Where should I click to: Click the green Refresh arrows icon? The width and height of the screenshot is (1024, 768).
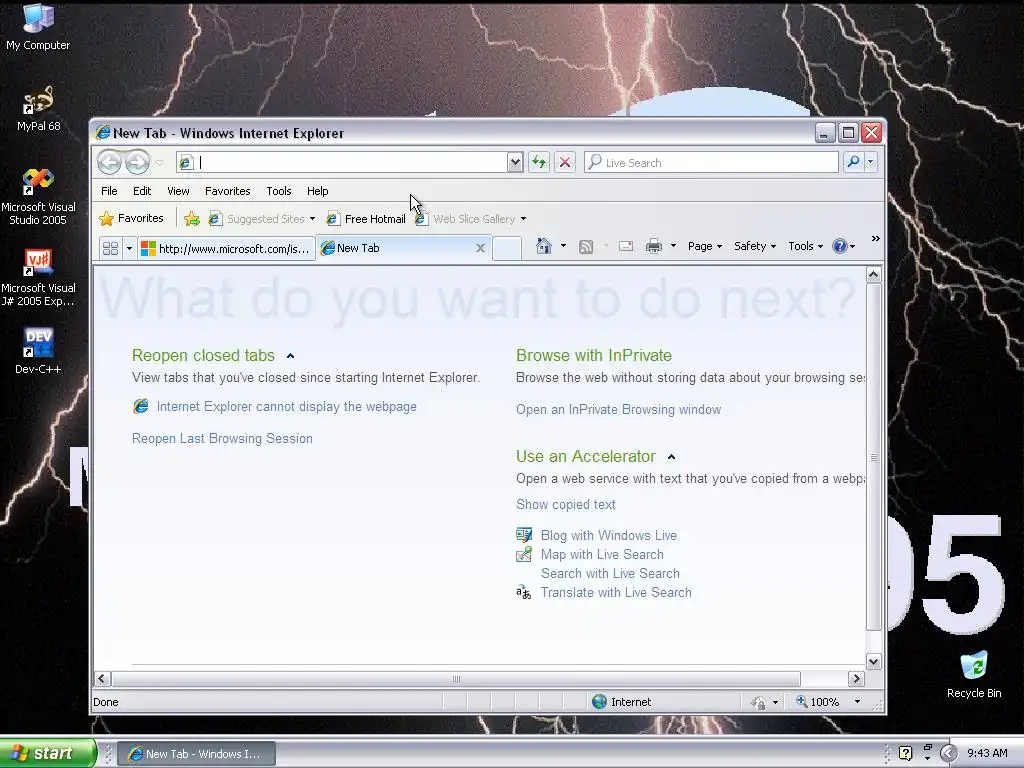point(539,163)
